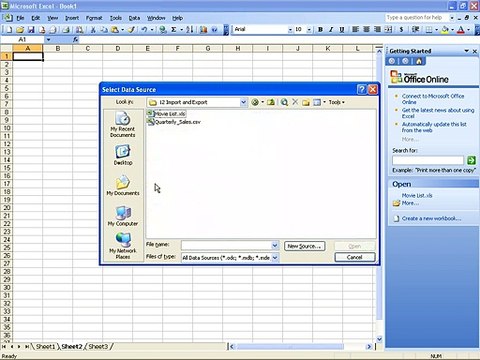Click the Cancel button
Viewport: 480px width, 360px height.
[355, 257]
